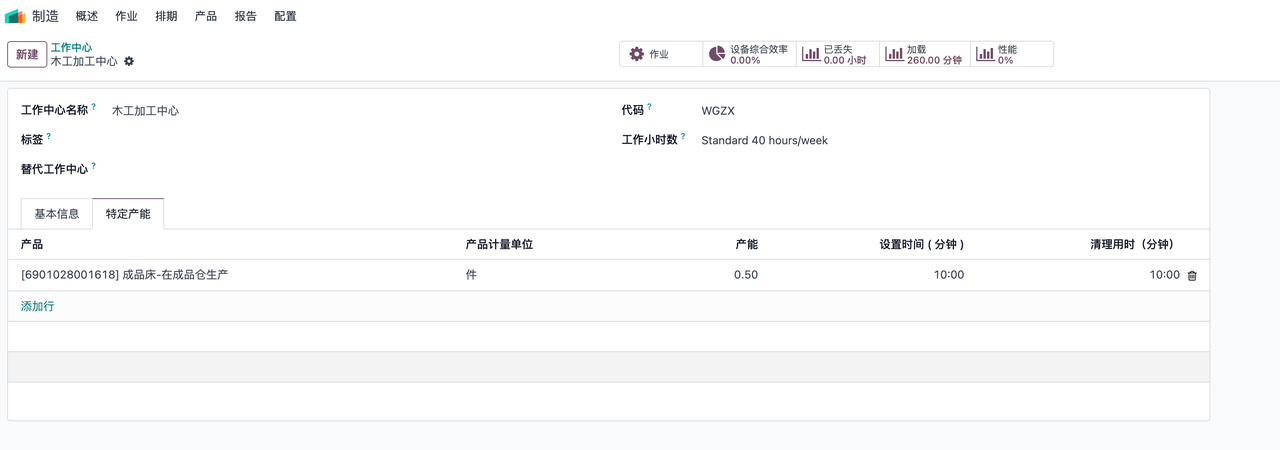Open the 设备综合效率 0.00% stat button

tap(750, 54)
